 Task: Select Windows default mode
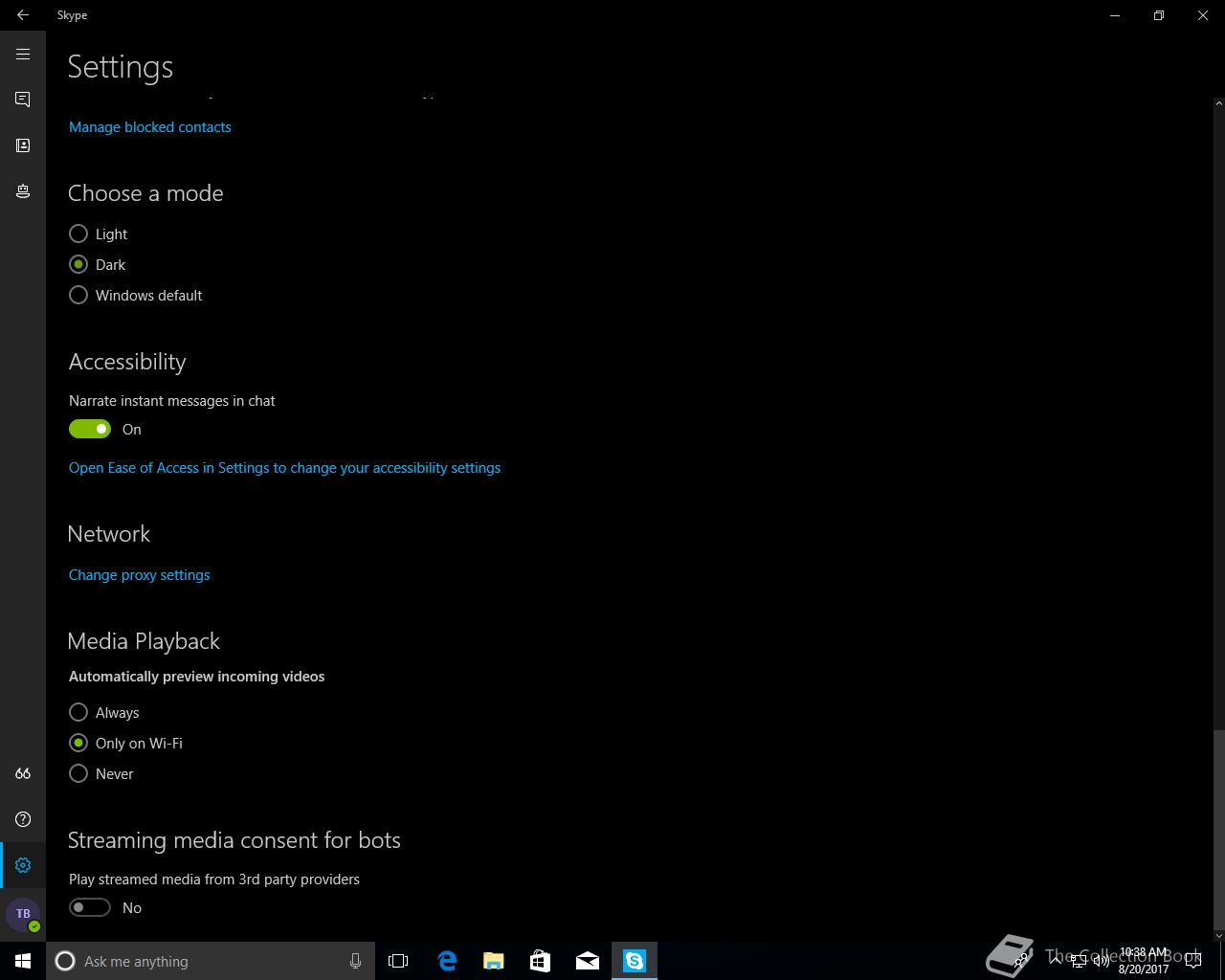click(136, 296)
